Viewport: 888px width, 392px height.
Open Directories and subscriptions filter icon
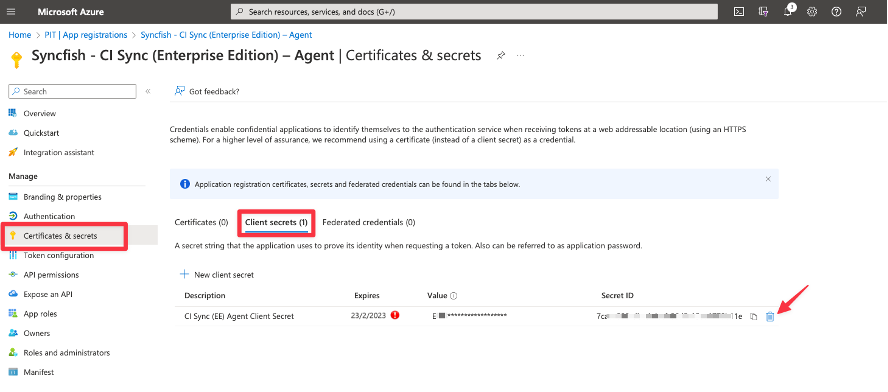763,11
